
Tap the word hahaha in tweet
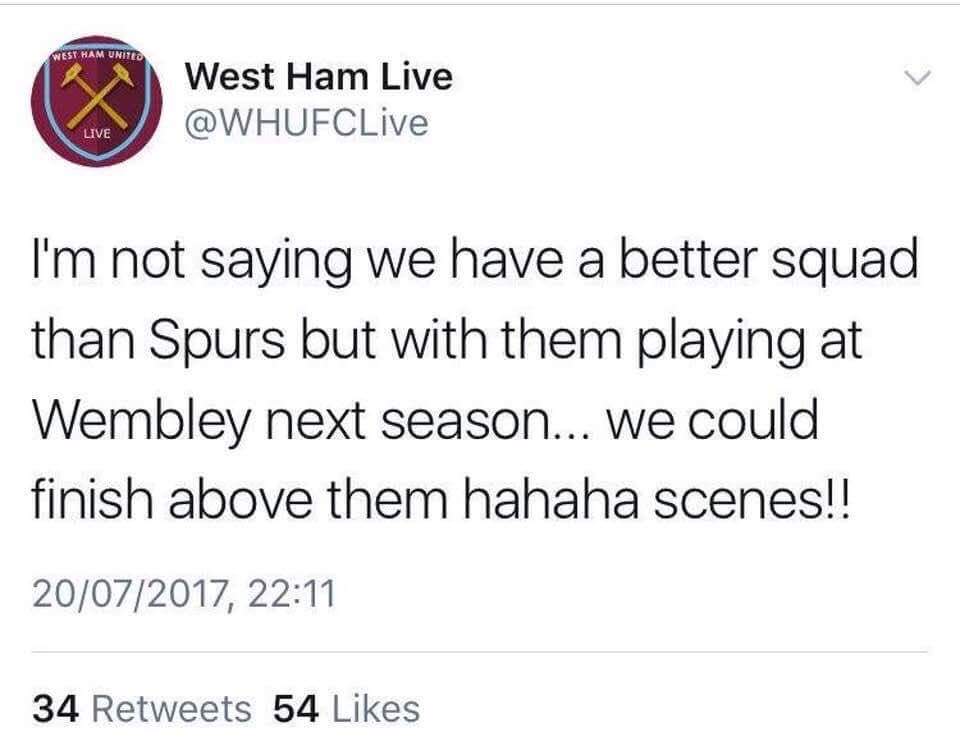551,499
